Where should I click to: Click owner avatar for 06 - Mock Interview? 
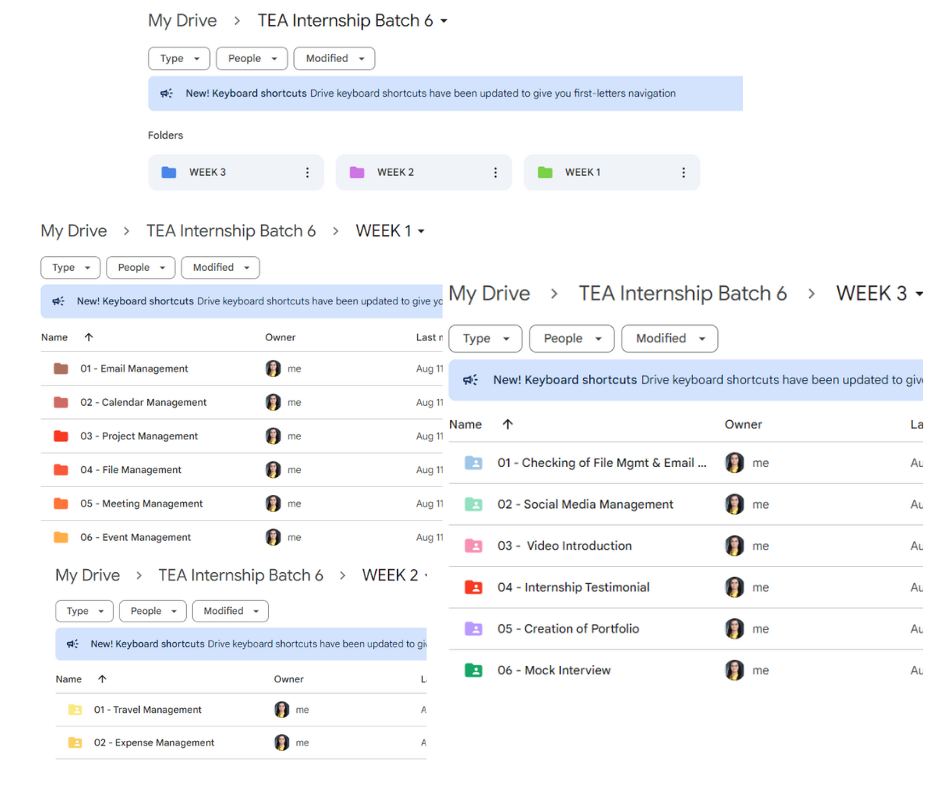coord(734,670)
